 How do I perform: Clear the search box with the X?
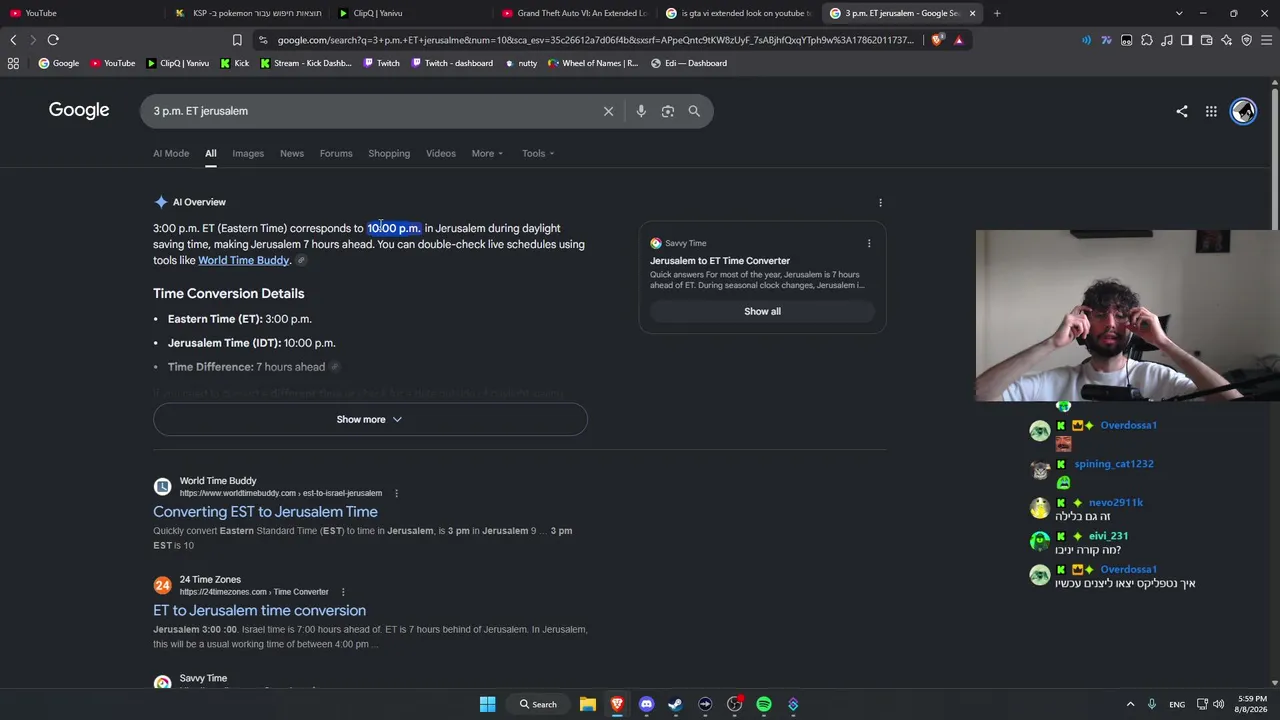(x=608, y=111)
